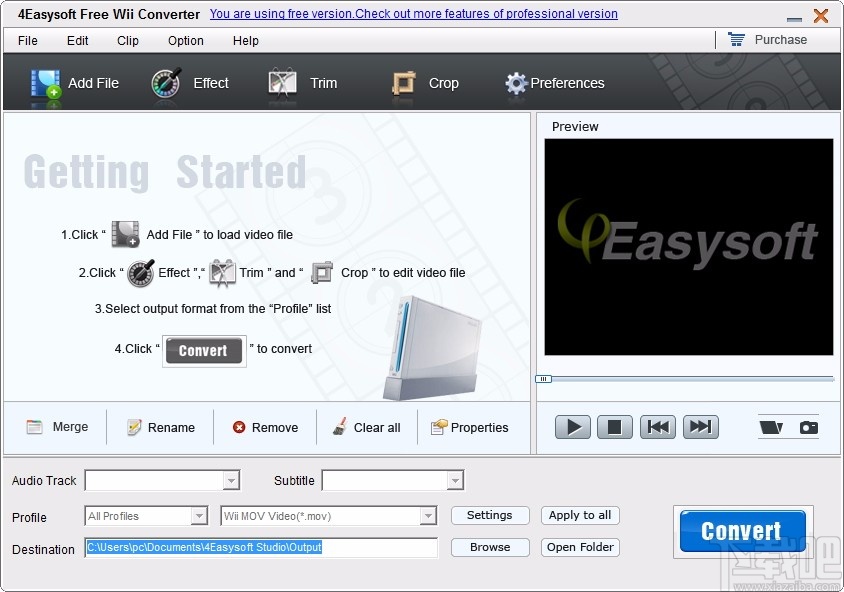Open Preferences via its gear icon
The width and height of the screenshot is (844, 592).
click(x=516, y=84)
